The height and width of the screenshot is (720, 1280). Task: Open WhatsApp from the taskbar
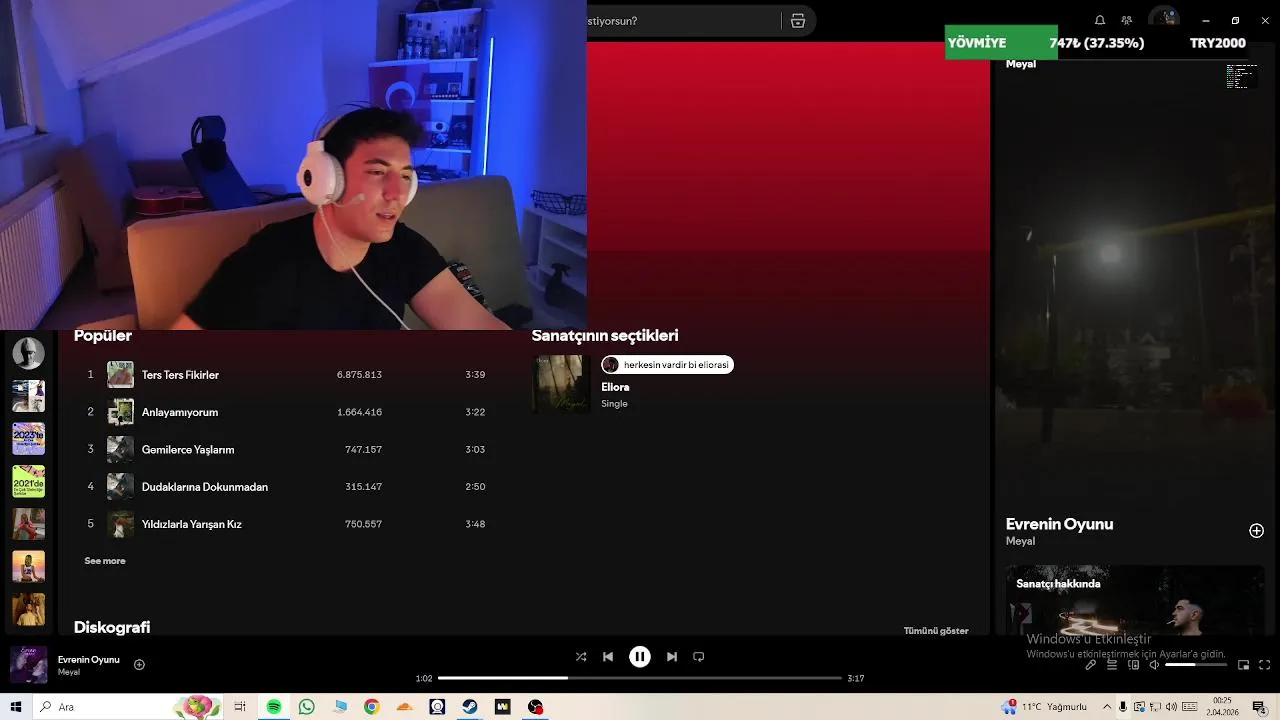pyautogui.click(x=307, y=707)
